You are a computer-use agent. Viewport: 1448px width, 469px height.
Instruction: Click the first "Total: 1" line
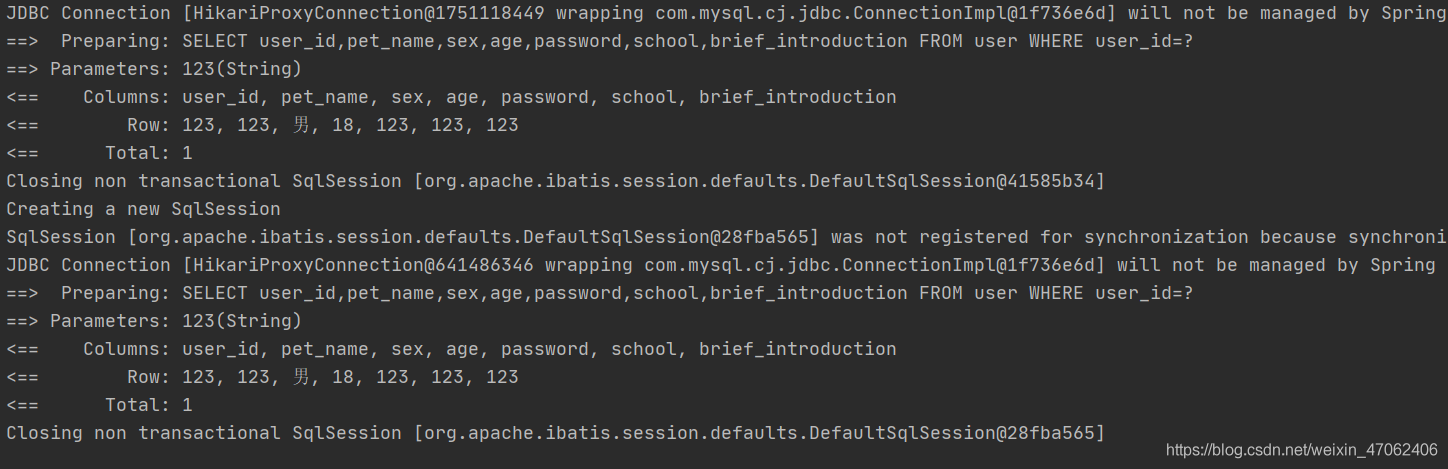99,153
